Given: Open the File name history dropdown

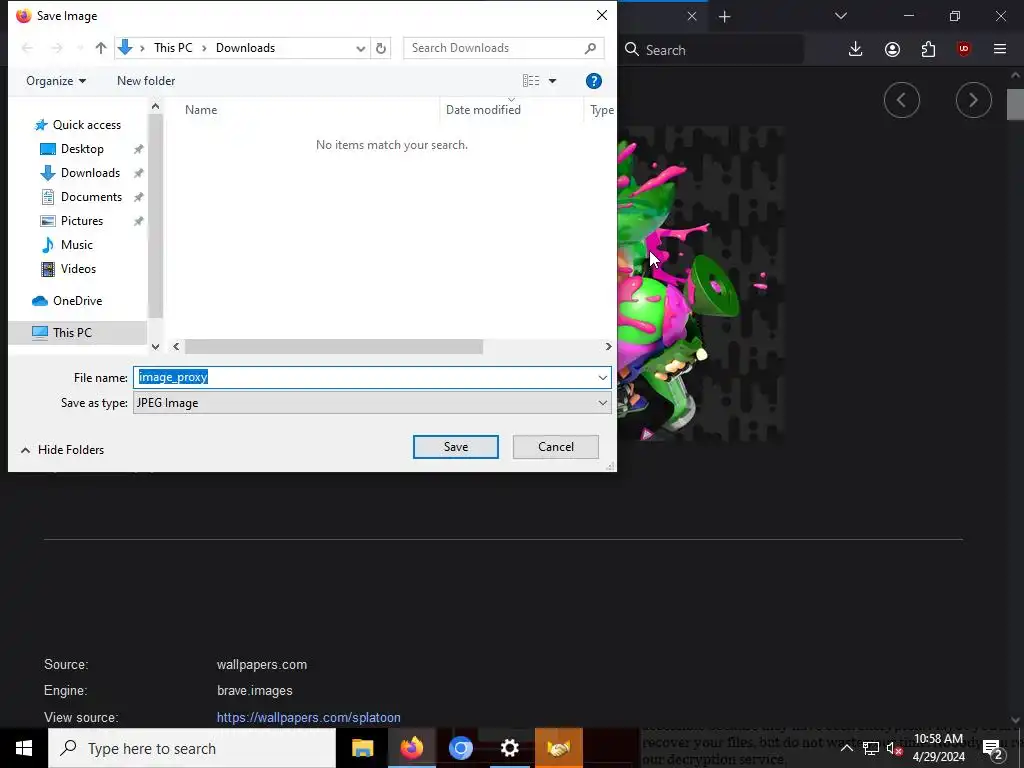Looking at the screenshot, I should pos(602,377).
